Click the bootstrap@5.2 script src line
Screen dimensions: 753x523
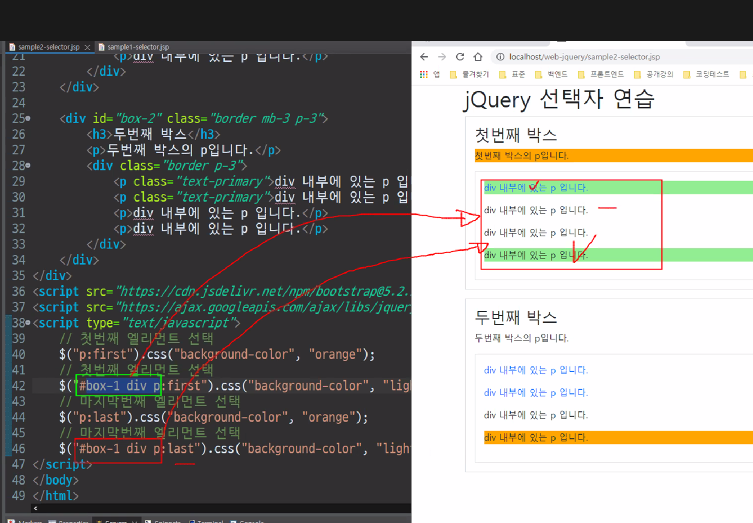pos(221,292)
